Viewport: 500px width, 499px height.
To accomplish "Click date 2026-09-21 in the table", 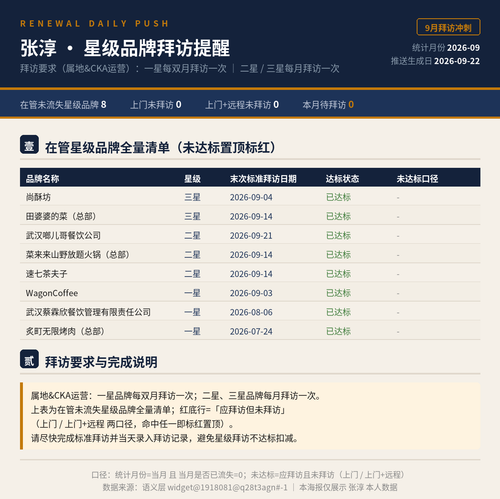I will point(251,235).
